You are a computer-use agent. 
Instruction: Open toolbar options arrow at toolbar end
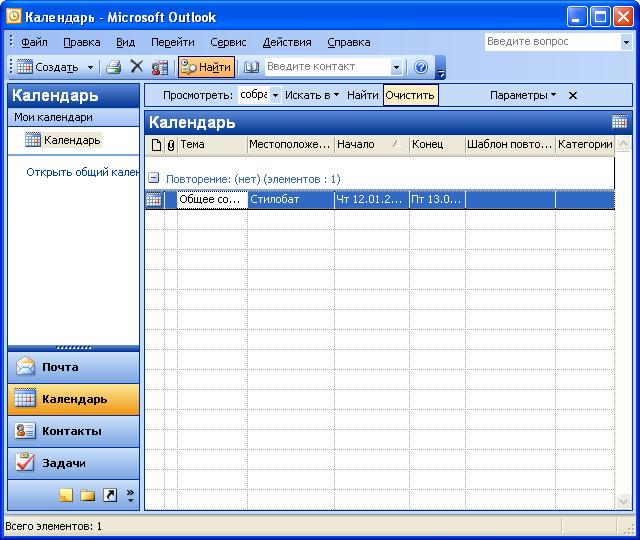coord(440,67)
